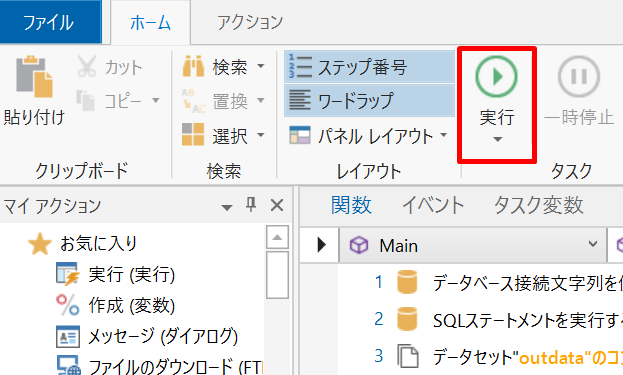Open the パネル レイアウト dropdown arrow
Image resolution: width=623 pixels, height=375 pixels.
pyautogui.click(x=443, y=135)
